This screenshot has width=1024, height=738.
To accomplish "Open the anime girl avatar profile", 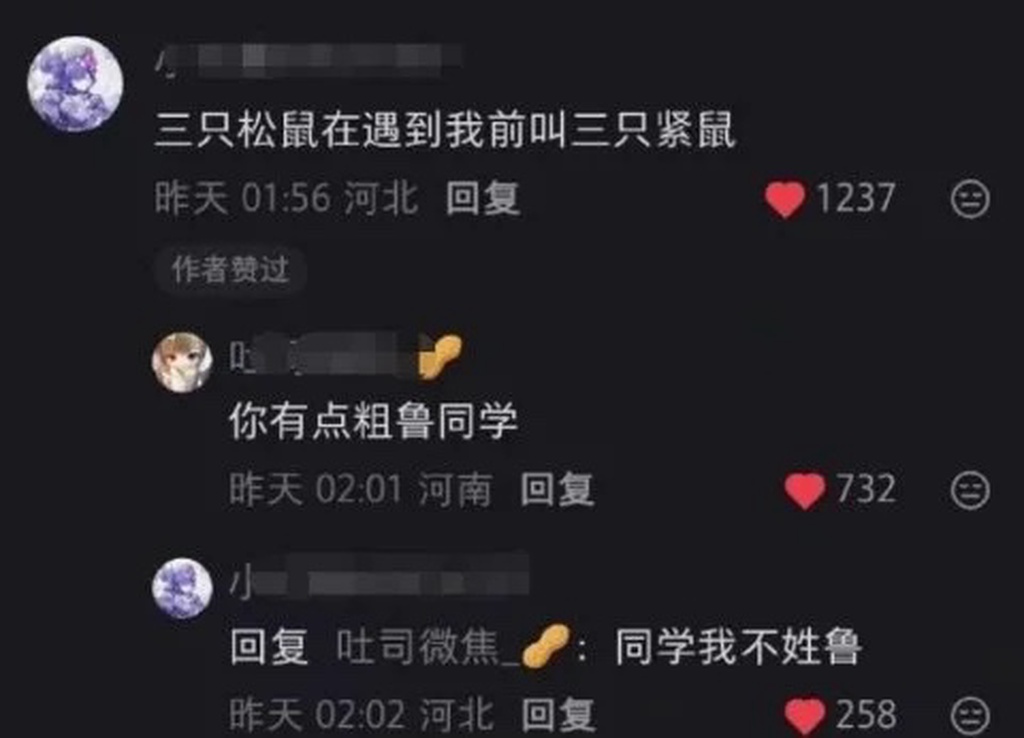I will point(182,362).
